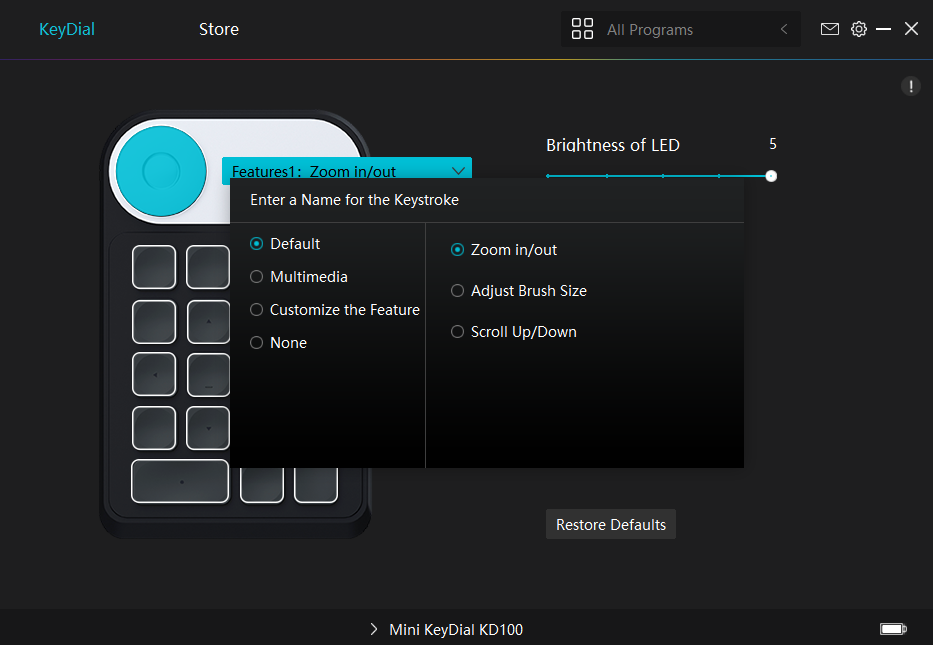Click the LED brightness slider handle
Screen dimensions: 933x645
[771, 176]
